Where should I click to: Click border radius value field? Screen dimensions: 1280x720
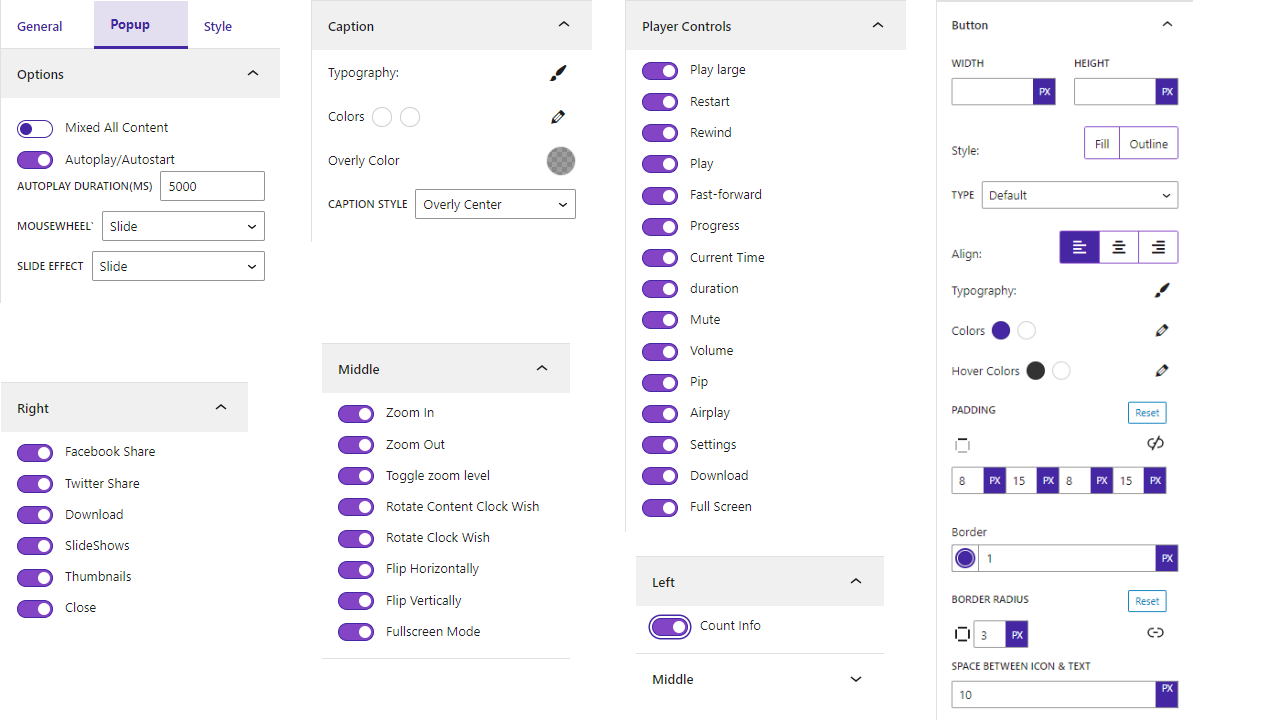tap(989, 634)
